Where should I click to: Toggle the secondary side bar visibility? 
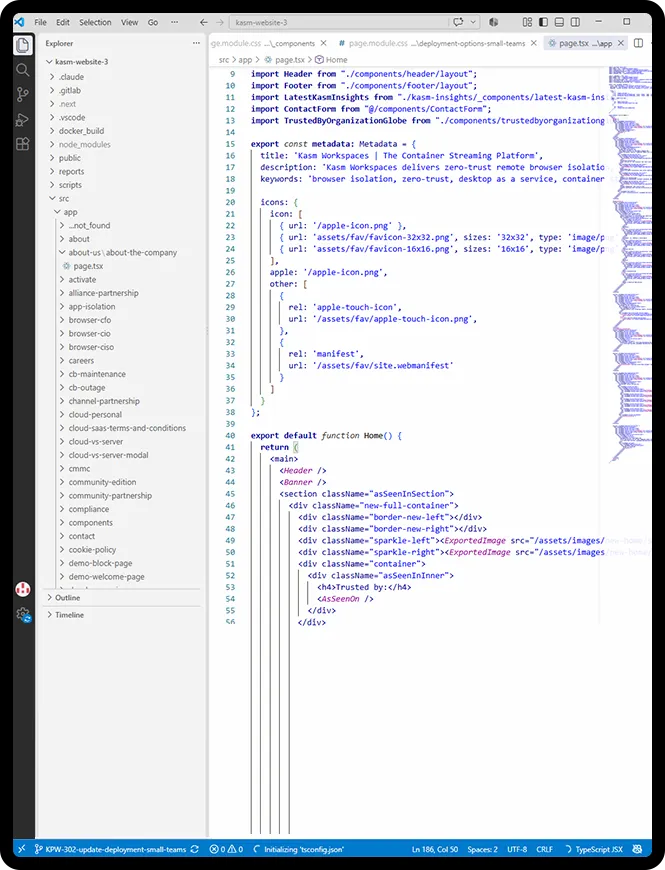coord(576,22)
